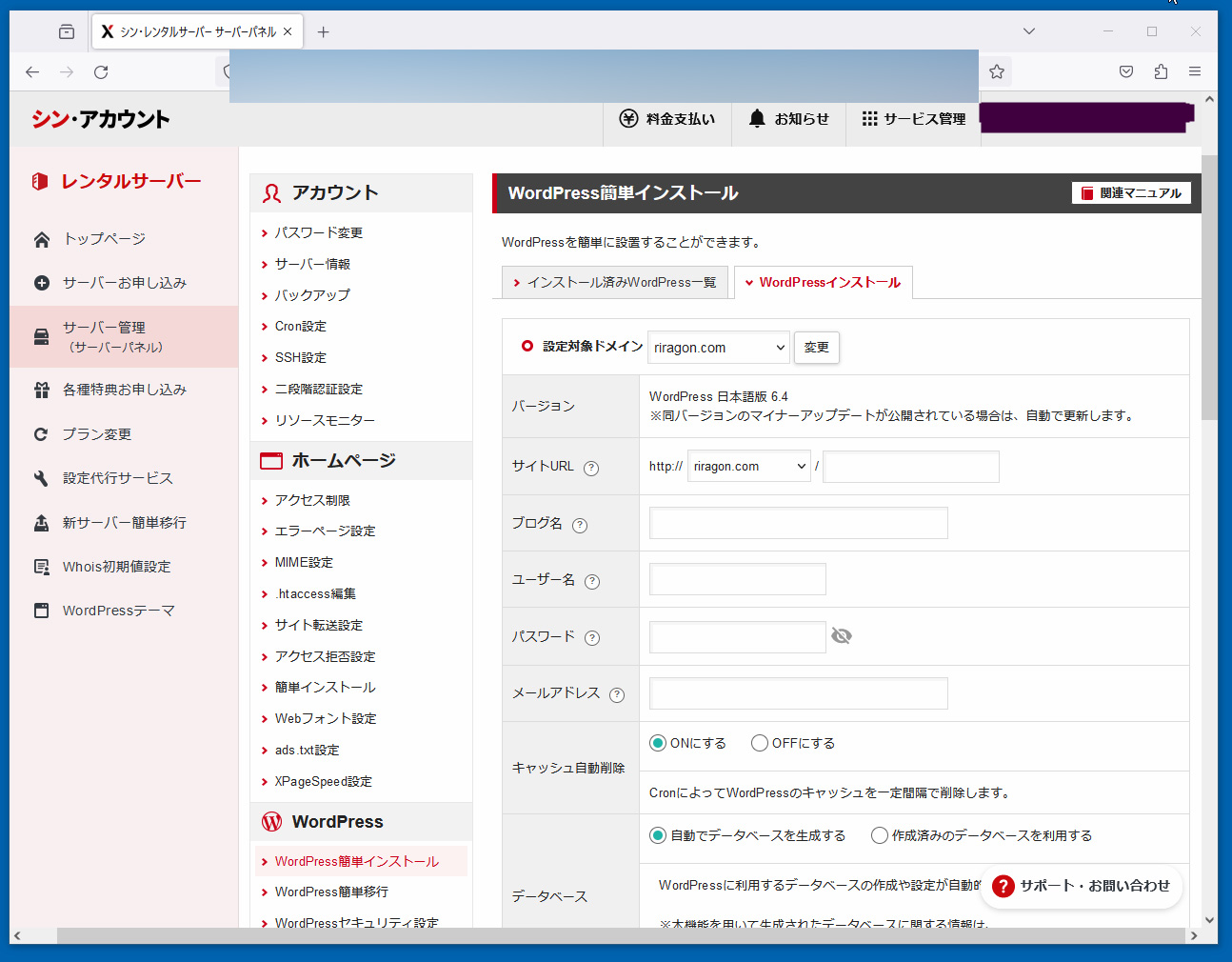1232x962 pixels.
Task: Select the WordPressインストール tab
Action: pyautogui.click(x=824, y=282)
